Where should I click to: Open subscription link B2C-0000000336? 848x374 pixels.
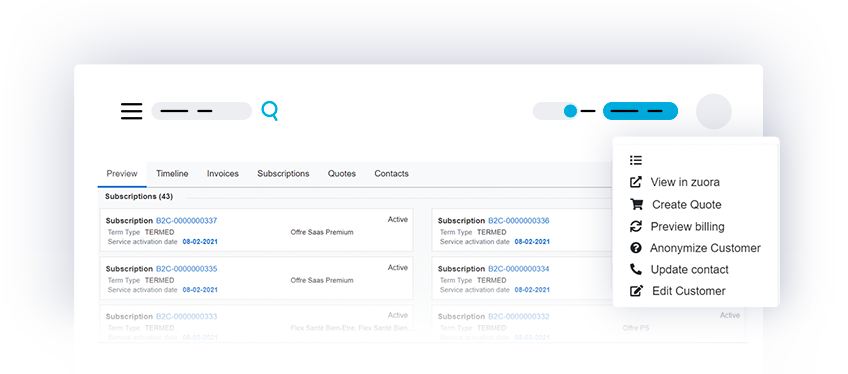tap(519, 221)
